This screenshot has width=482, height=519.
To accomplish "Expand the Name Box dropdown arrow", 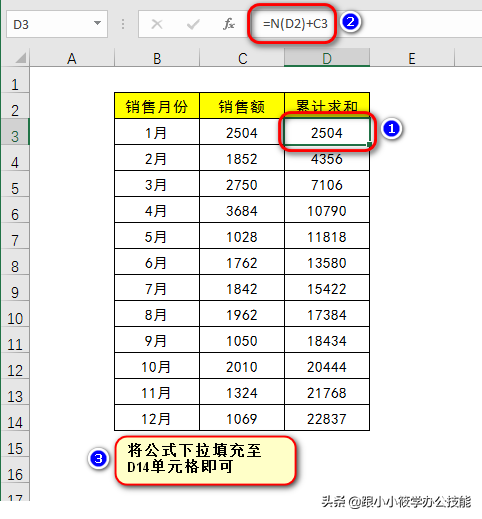I will [x=97, y=23].
